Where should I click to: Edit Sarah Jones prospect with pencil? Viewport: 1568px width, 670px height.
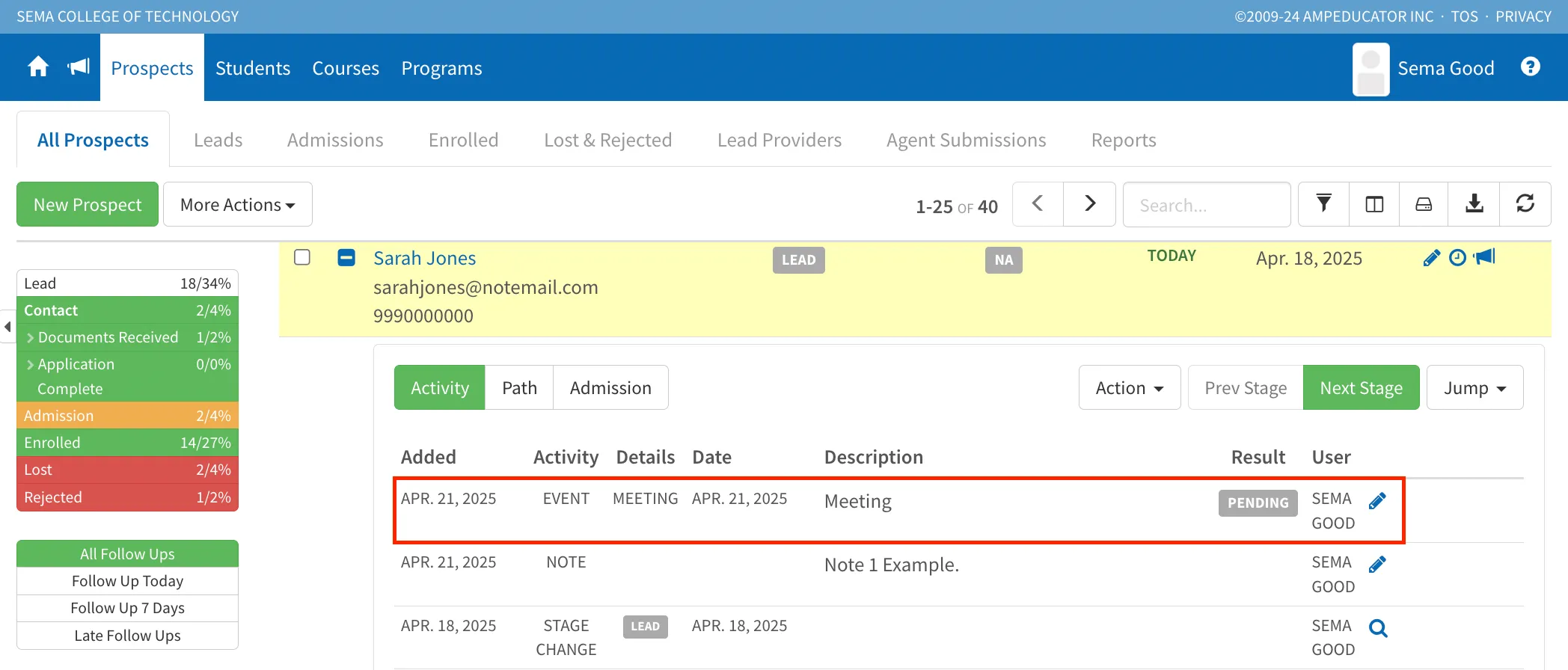[x=1431, y=258]
